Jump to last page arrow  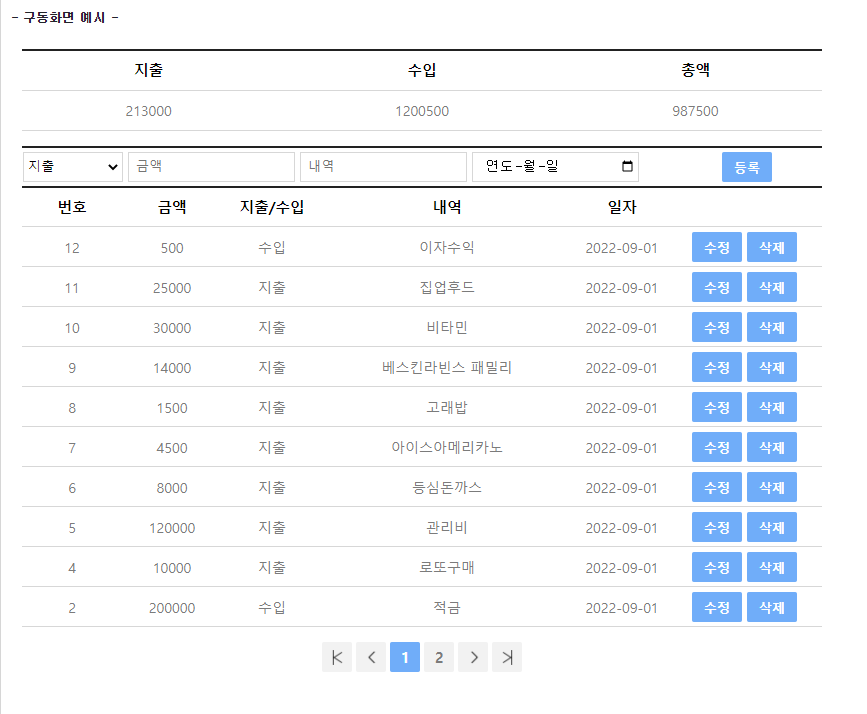507,657
